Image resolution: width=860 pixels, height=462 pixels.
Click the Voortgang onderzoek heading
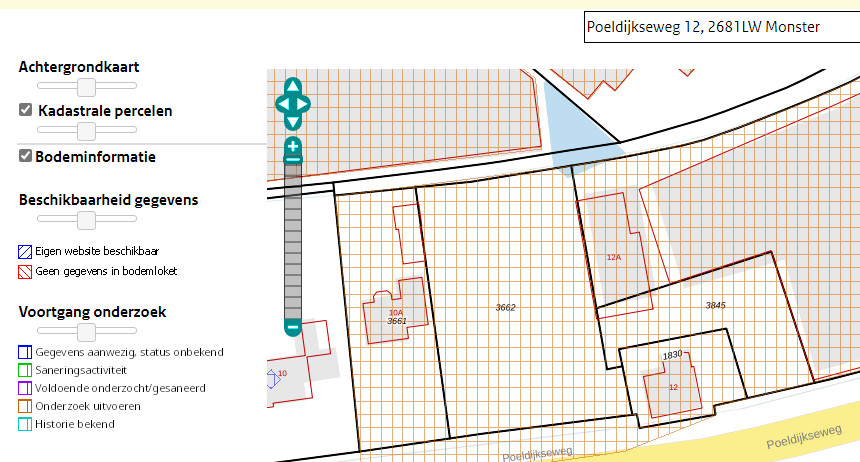click(92, 312)
